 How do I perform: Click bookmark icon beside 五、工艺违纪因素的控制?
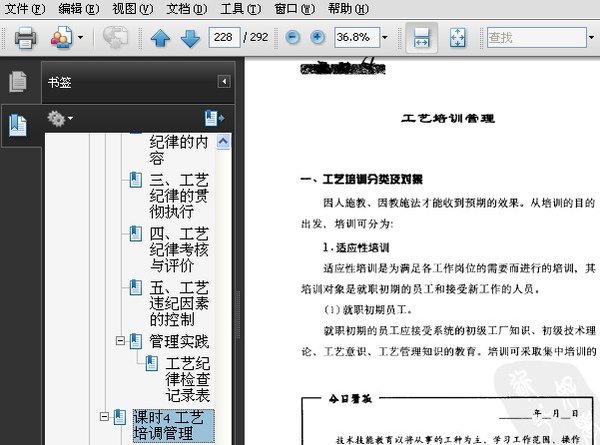(x=136, y=287)
